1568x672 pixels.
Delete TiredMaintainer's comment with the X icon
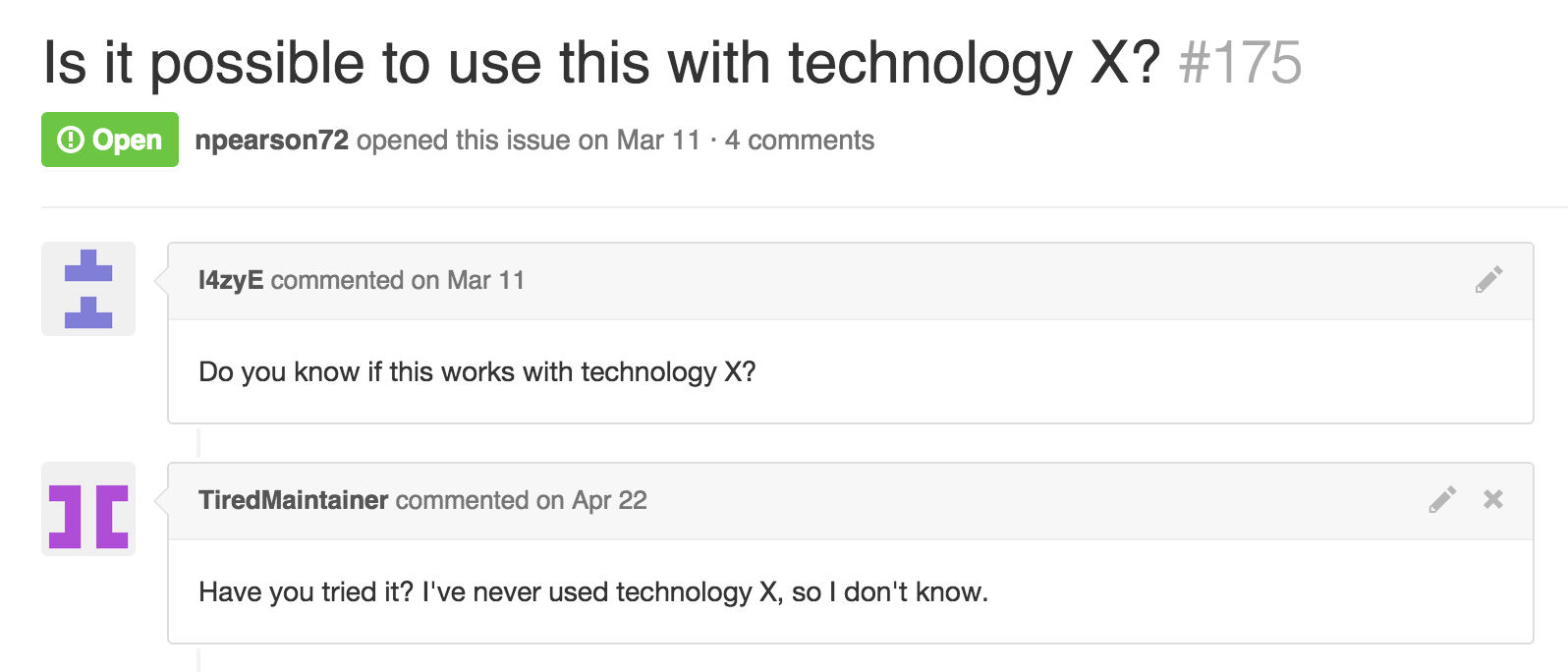[x=1493, y=499]
